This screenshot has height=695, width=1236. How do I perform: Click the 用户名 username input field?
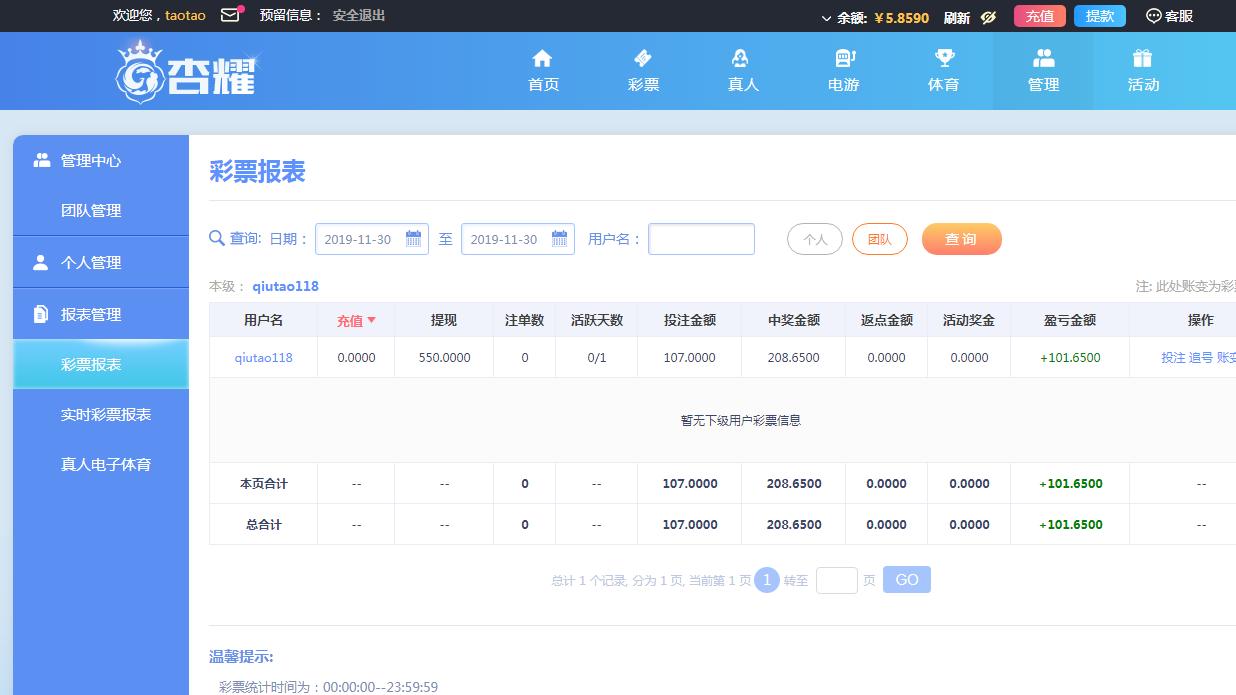point(701,239)
